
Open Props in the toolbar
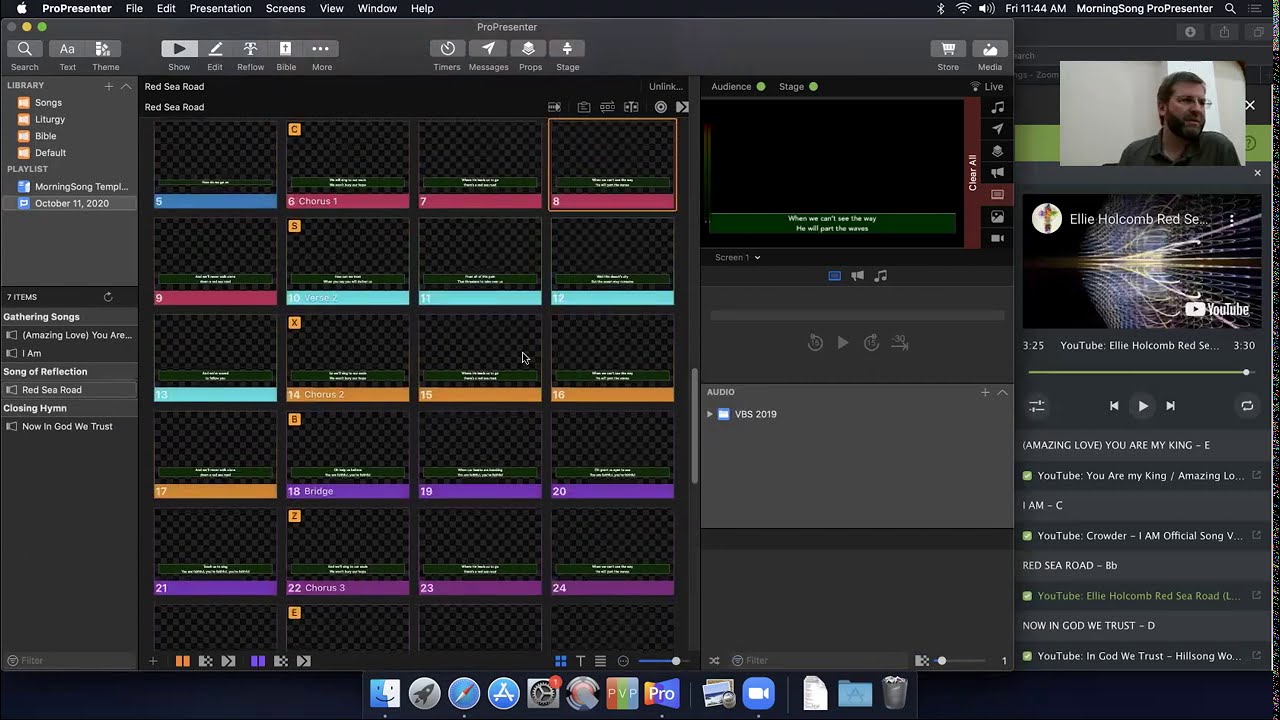click(529, 49)
